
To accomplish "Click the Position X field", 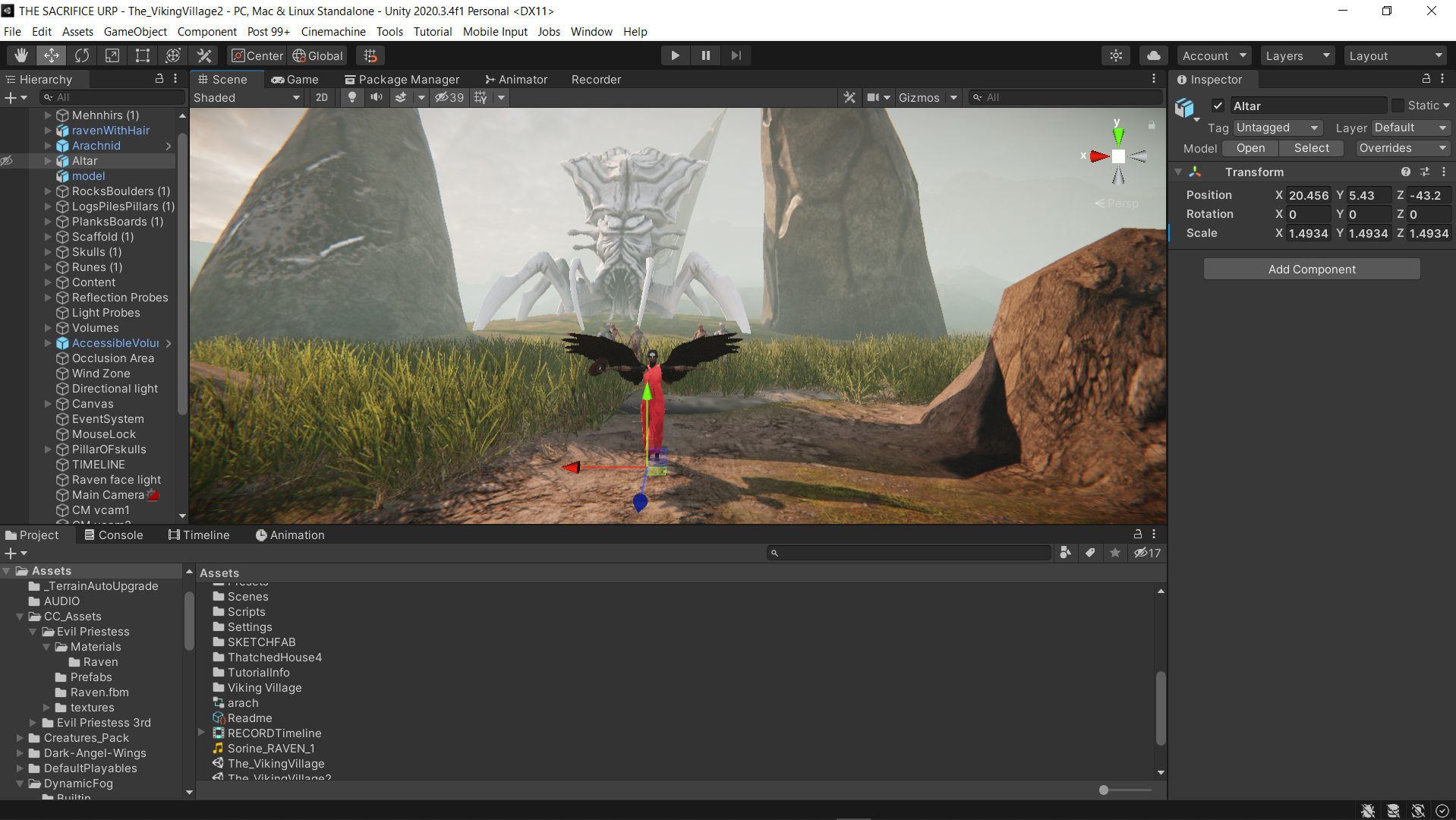I will point(1308,195).
